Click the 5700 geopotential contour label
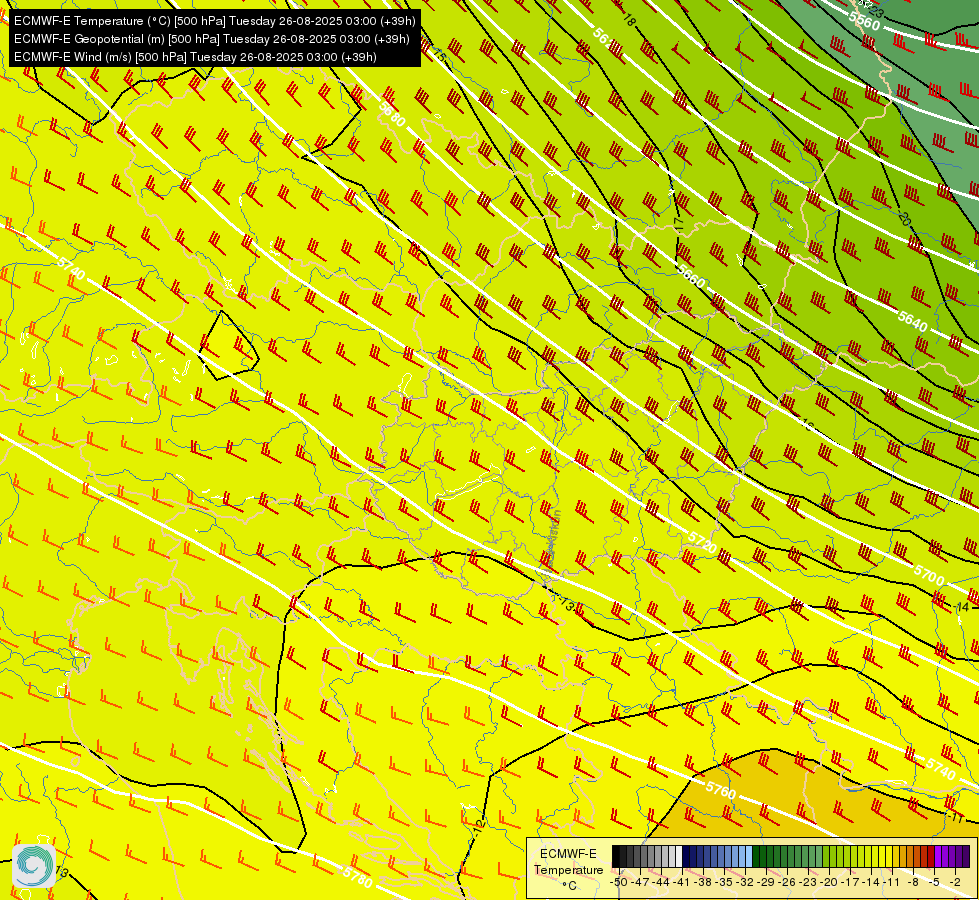Image resolution: width=979 pixels, height=900 pixels. pos(928,574)
